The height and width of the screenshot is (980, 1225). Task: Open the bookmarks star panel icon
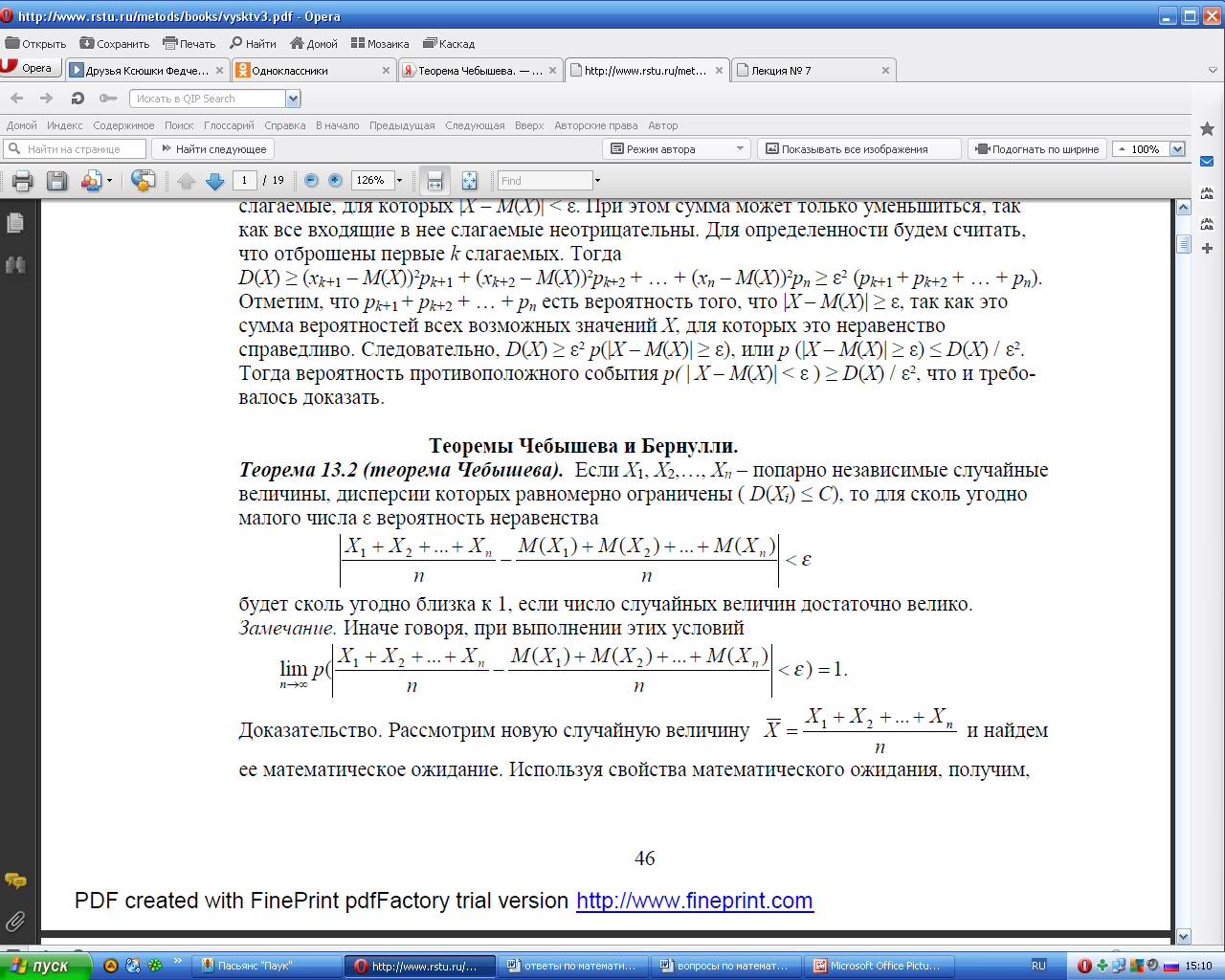pos(1207,128)
